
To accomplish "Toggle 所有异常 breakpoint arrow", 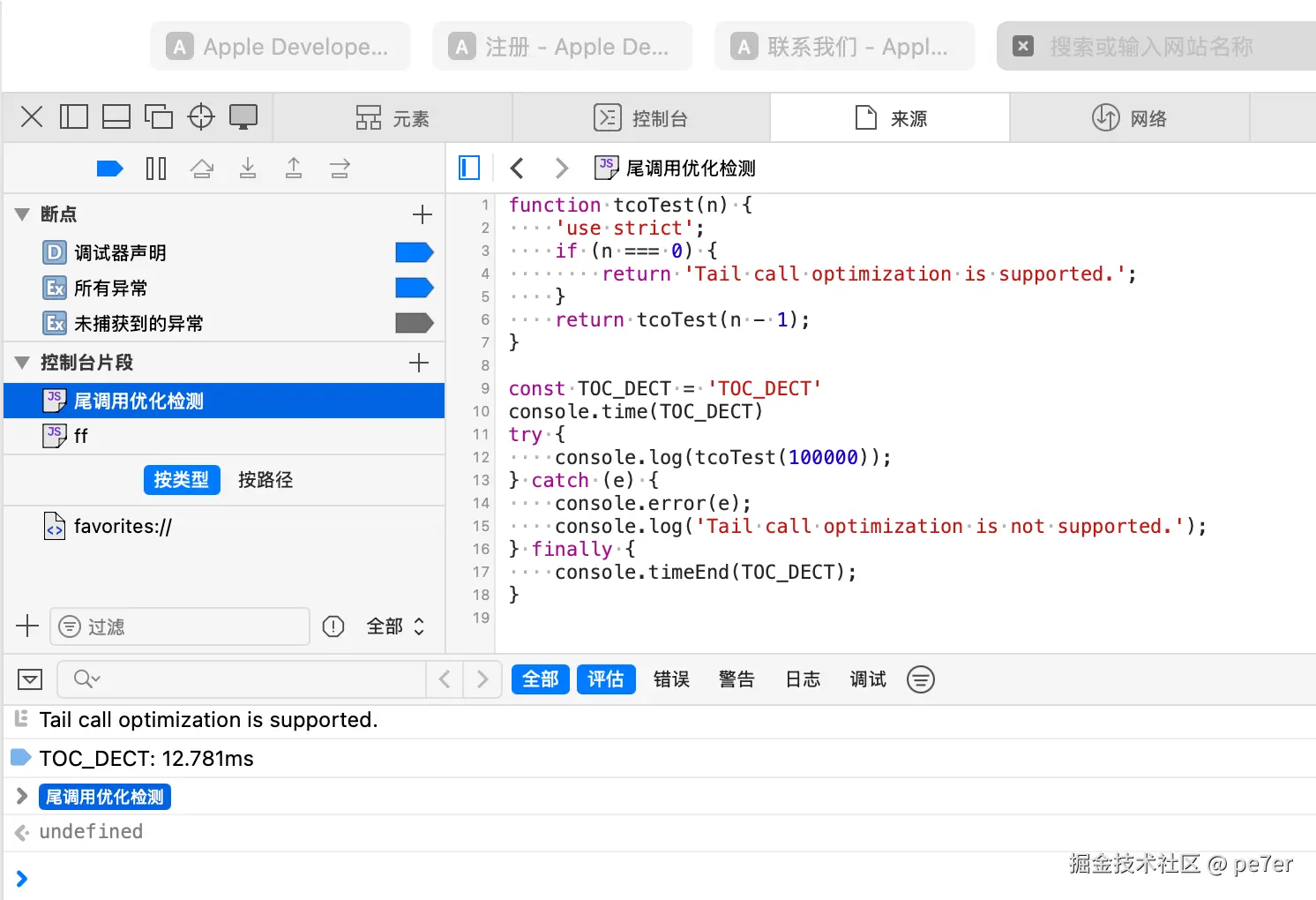I will (x=415, y=289).
